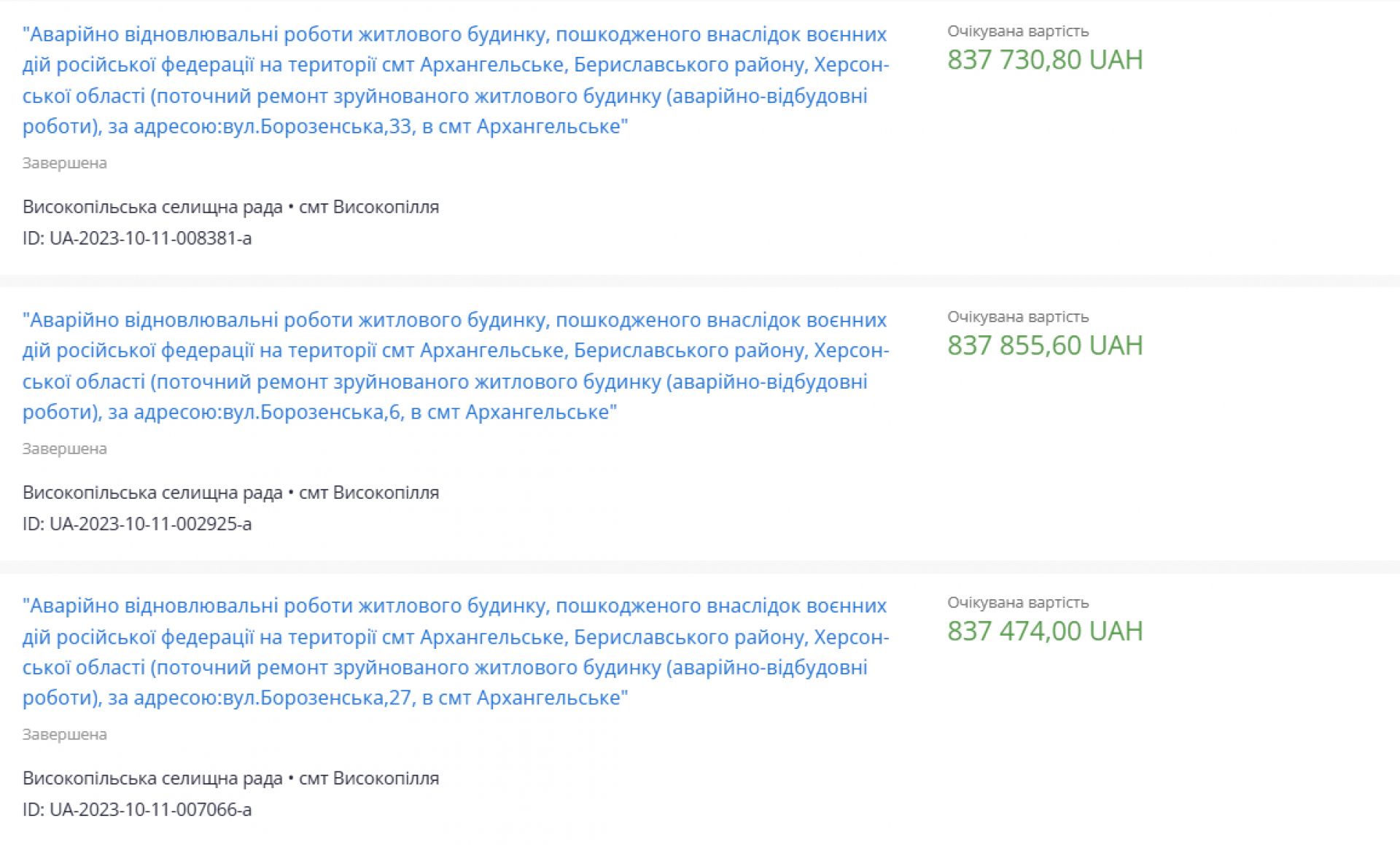Open the tender for Борозенська,6 address
This screenshot has width=1400, height=845.
[x=455, y=366]
